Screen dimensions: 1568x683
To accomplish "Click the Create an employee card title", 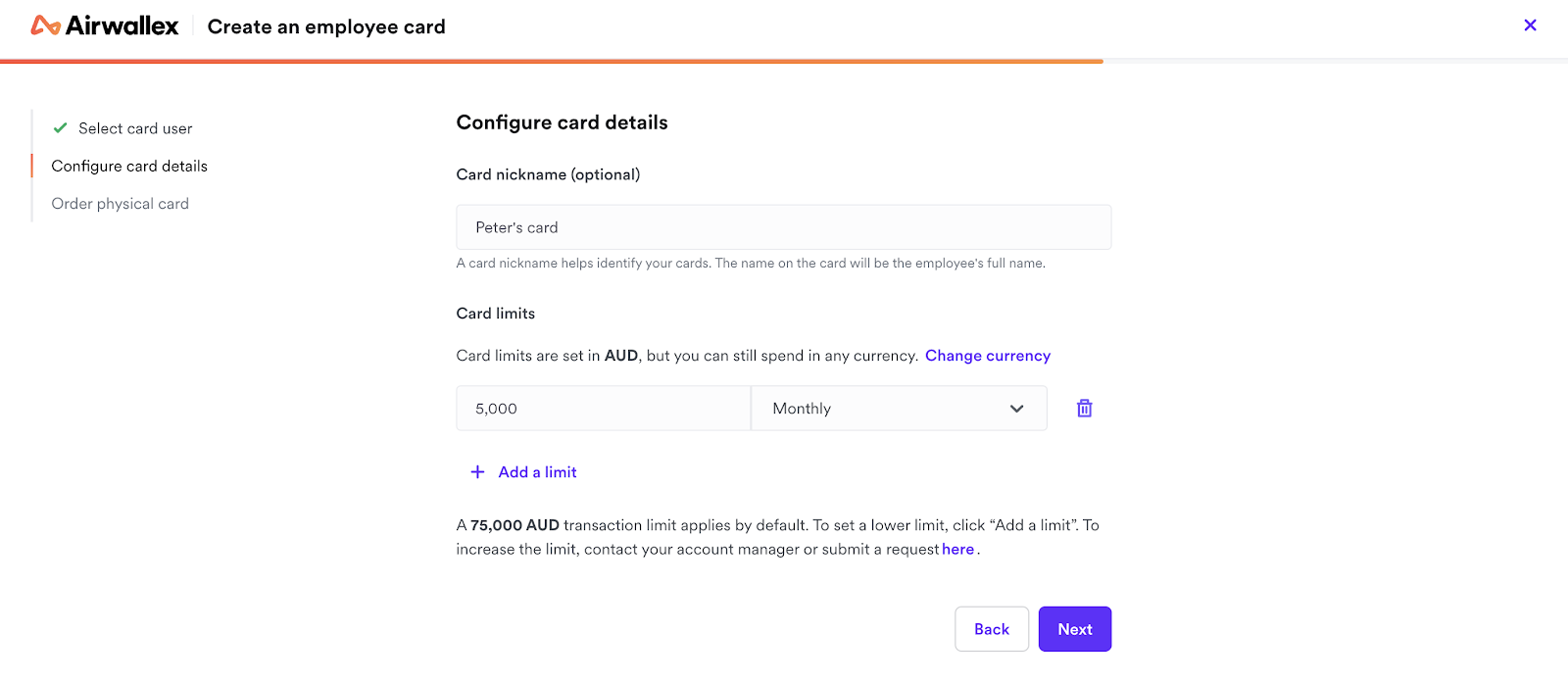I will [326, 26].
